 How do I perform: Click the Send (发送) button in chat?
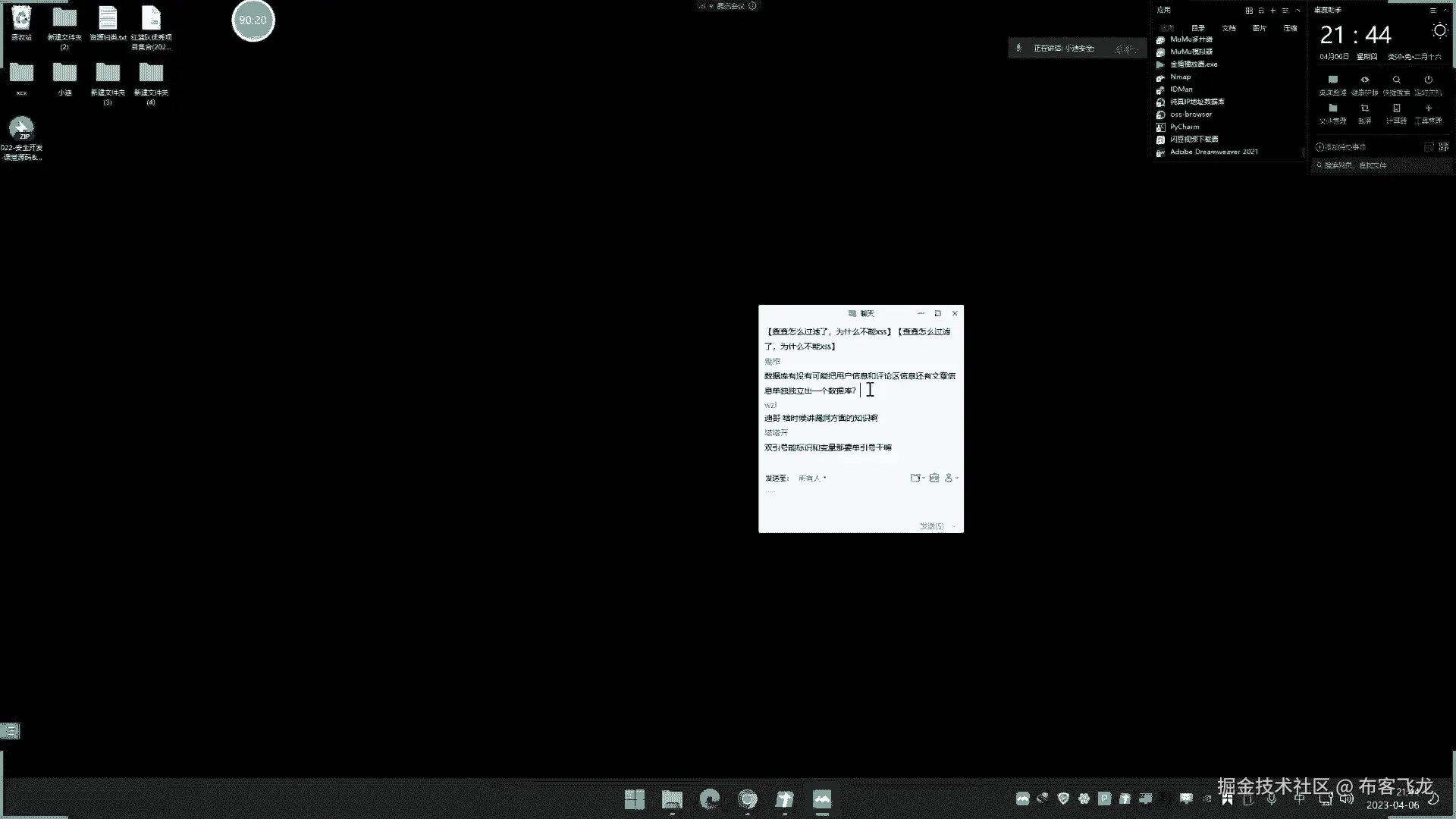[x=931, y=526]
